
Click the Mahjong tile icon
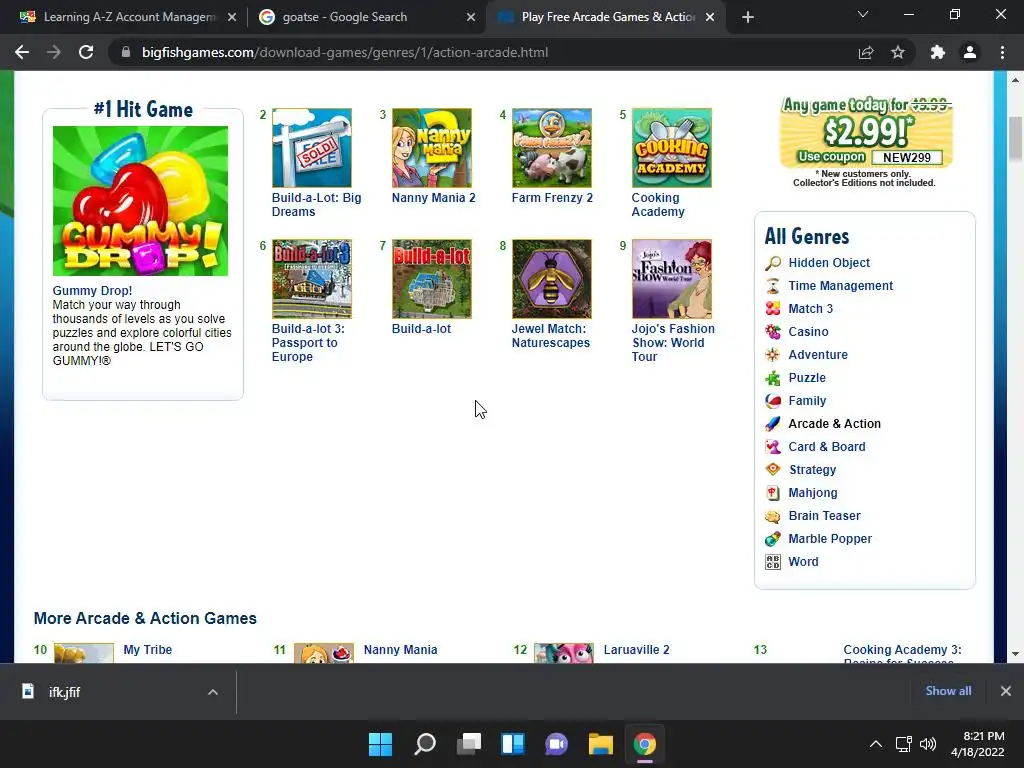[773, 493]
